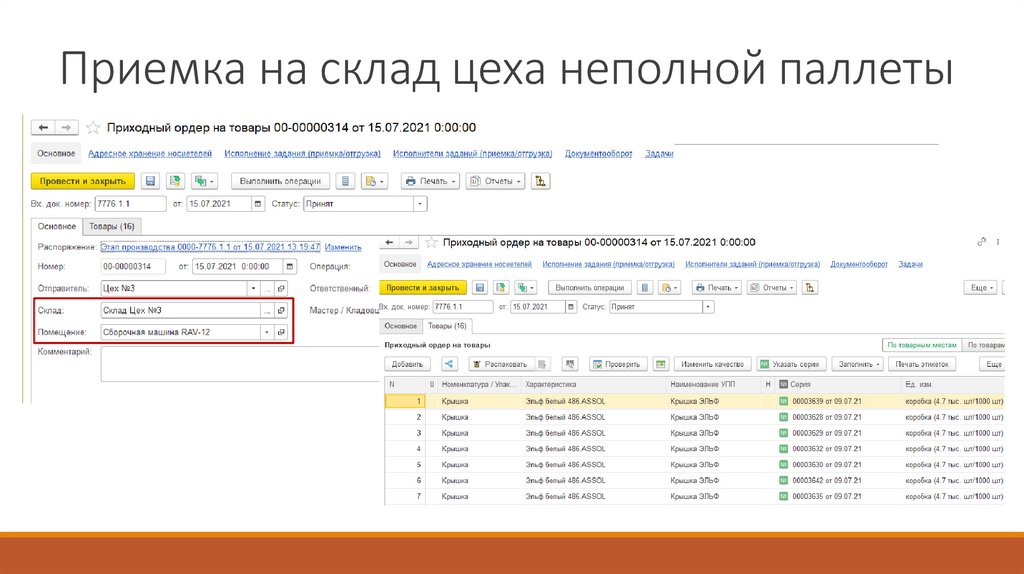The height and width of the screenshot is (574, 1024).
Task: Click the get-link icon at the front window's top right
Action: coord(984,242)
